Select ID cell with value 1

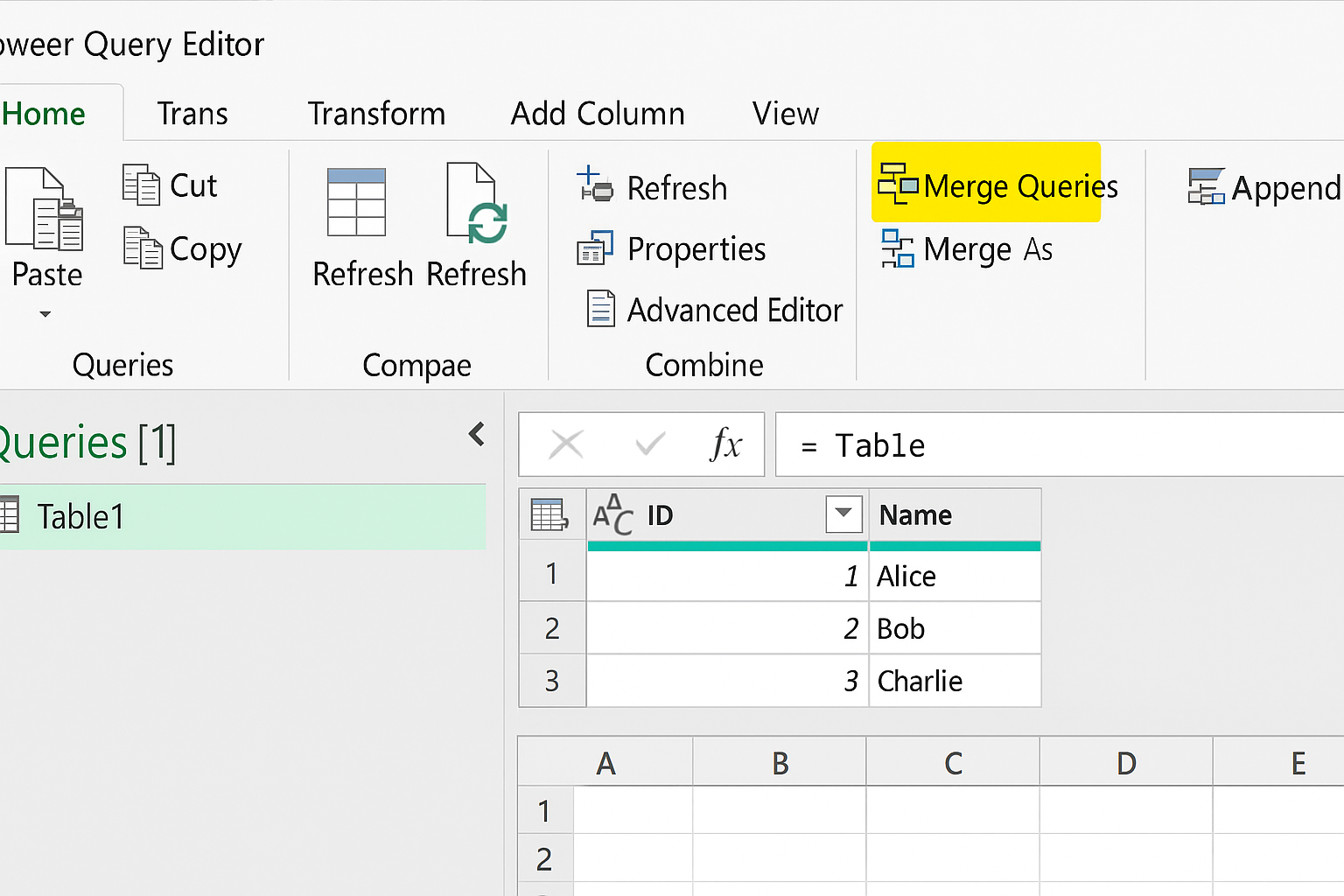tap(727, 576)
